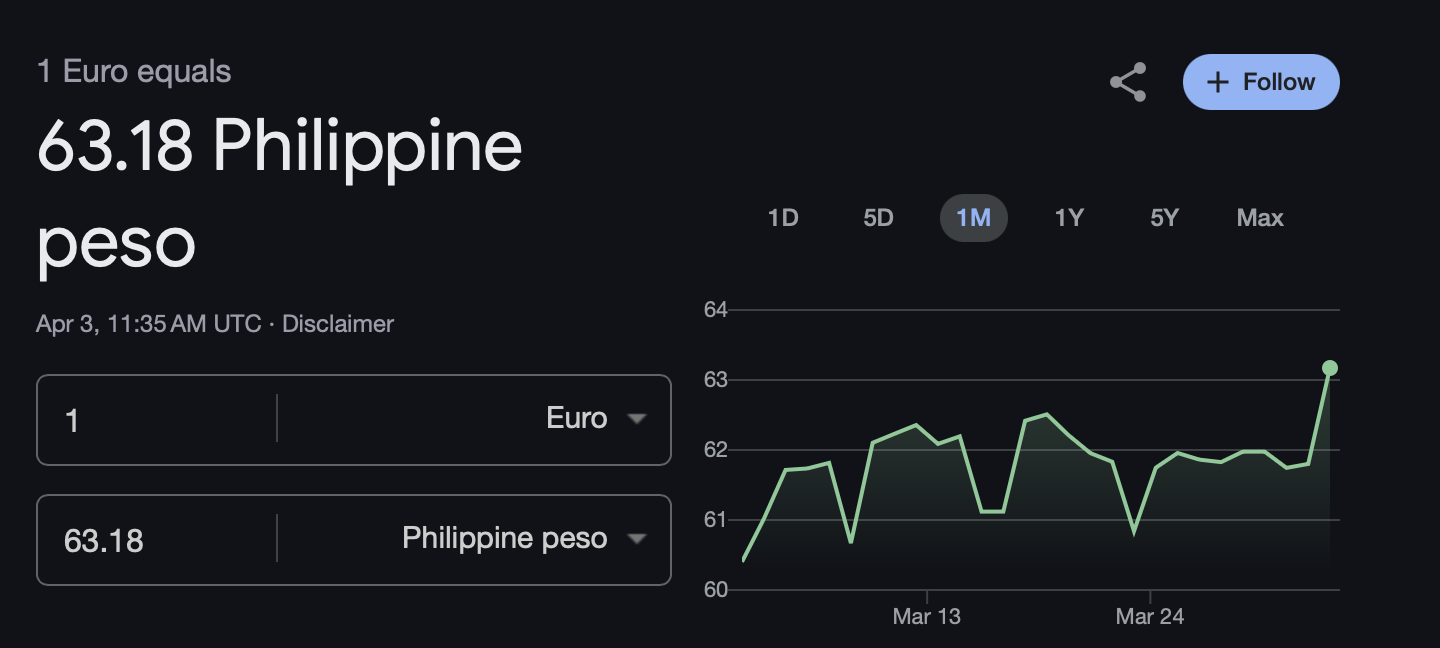Click the green endpoint dot on chart
This screenshot has width=1440, height=648.
tap(1329, 368)
